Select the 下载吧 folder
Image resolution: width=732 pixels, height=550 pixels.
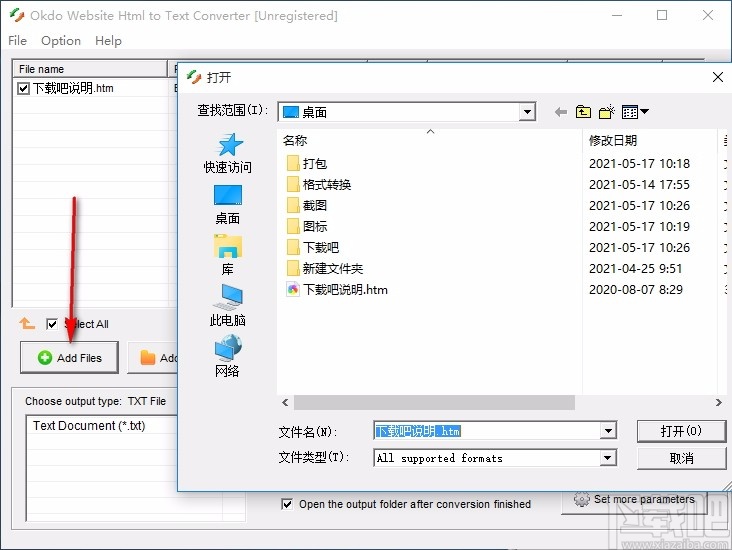[x=313, y=247]
